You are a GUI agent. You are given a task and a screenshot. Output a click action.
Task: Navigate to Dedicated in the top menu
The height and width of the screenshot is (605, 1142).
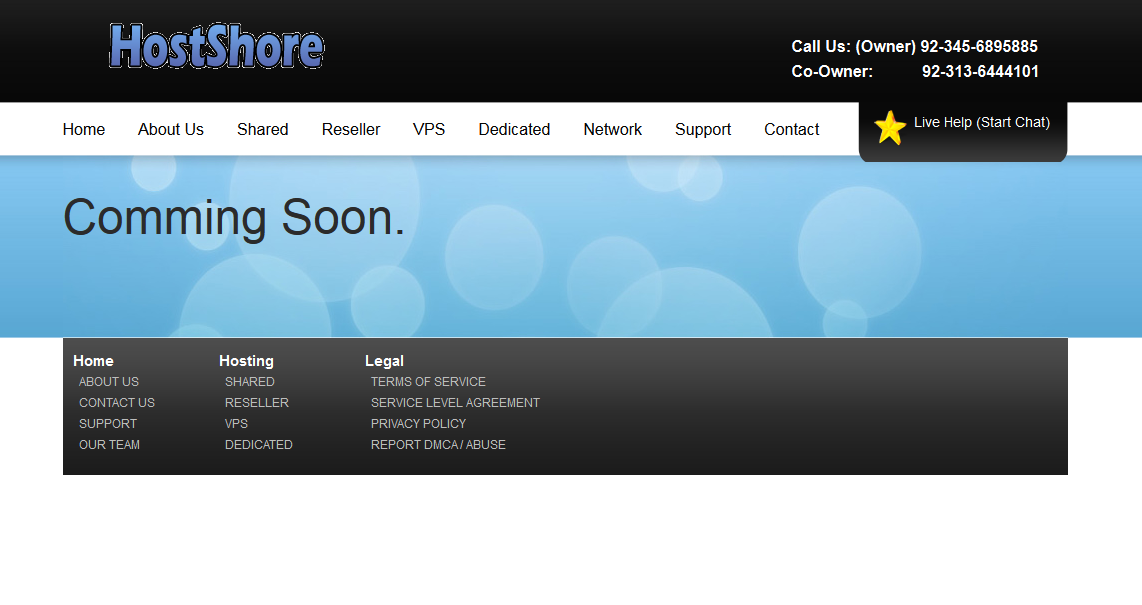514,129
